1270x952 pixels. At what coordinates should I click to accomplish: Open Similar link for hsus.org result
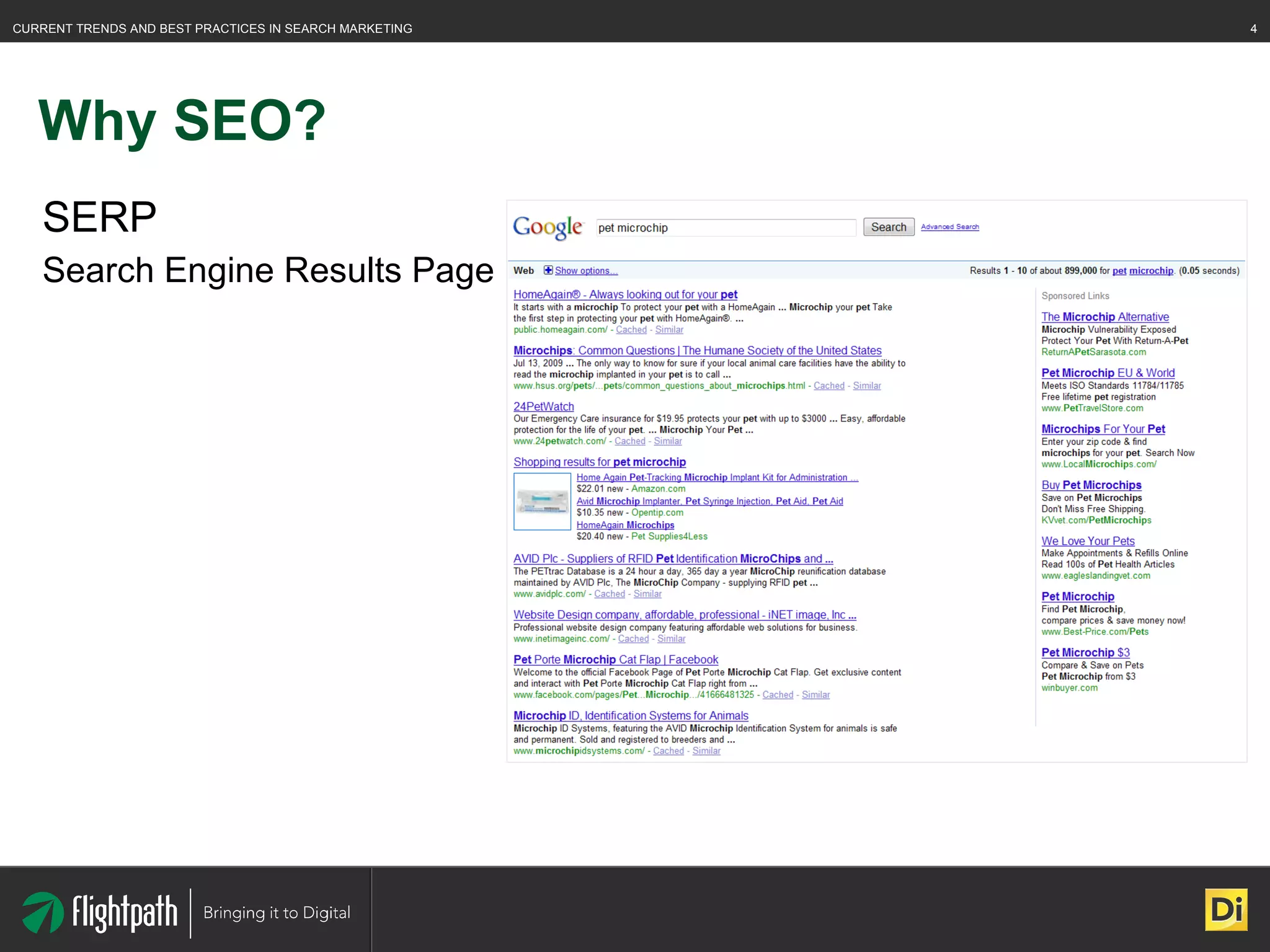[x=867, y=386]
